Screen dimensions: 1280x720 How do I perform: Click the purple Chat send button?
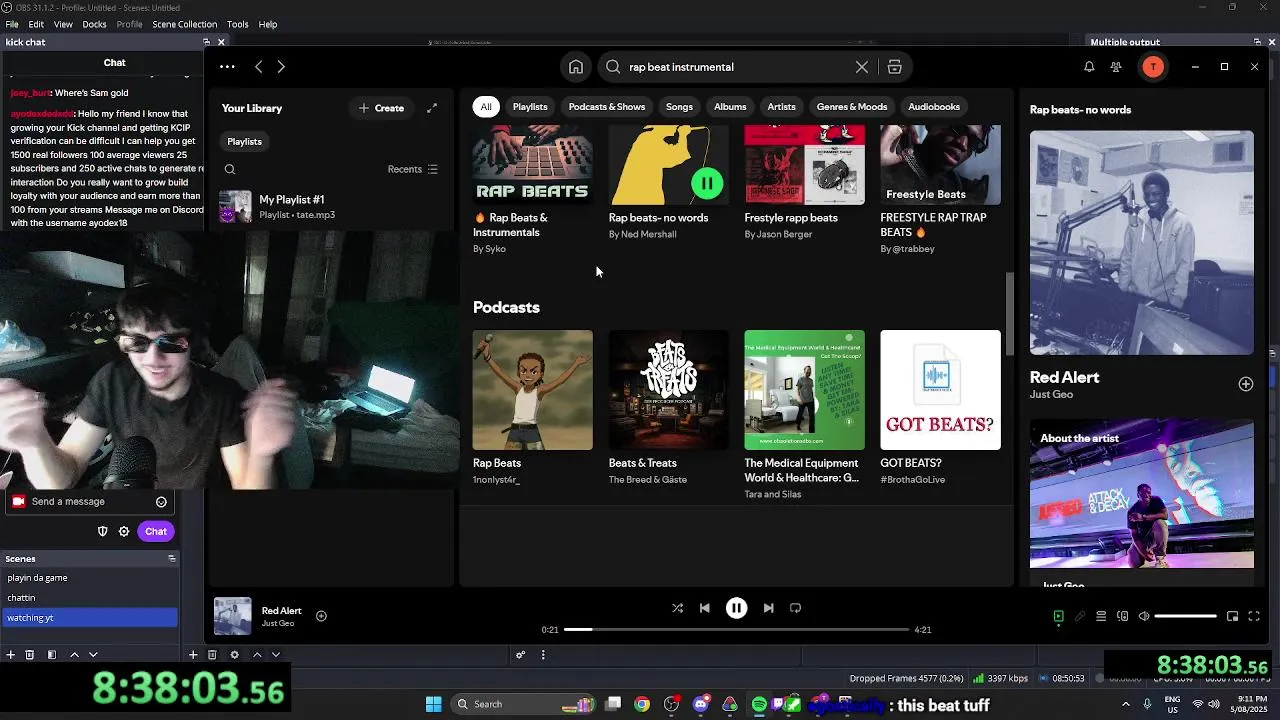156,531
